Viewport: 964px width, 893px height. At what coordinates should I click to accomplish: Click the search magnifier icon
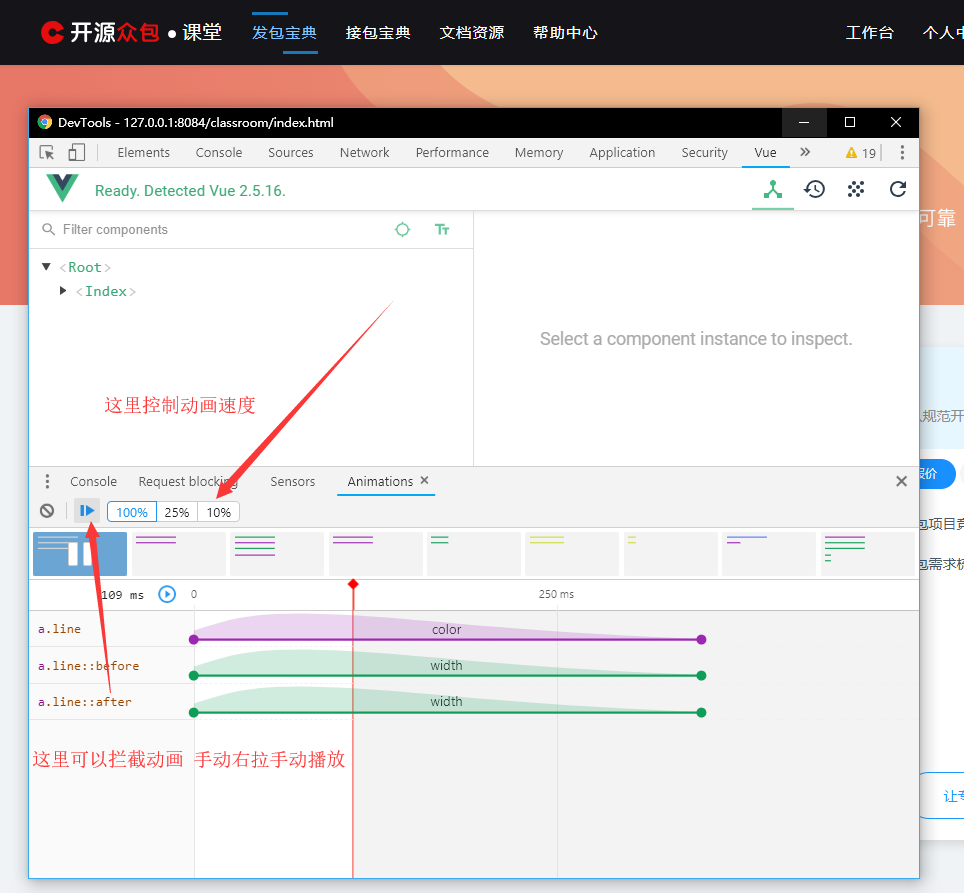point(48,229)
